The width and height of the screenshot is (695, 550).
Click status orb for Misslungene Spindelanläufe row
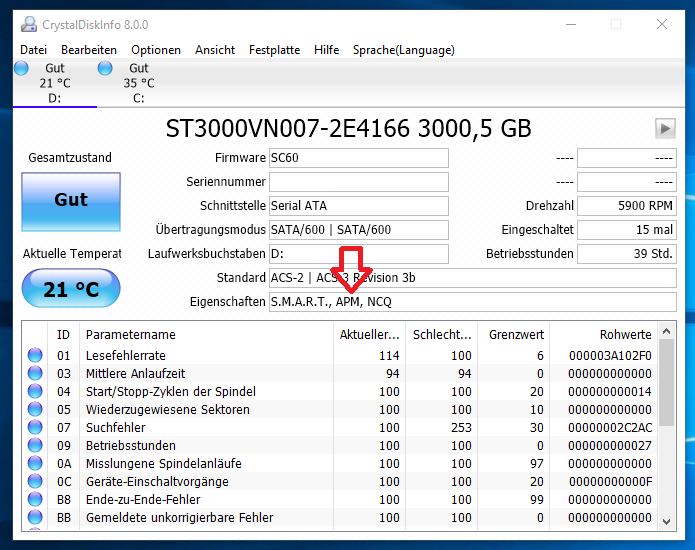click(x=35, y=463)
